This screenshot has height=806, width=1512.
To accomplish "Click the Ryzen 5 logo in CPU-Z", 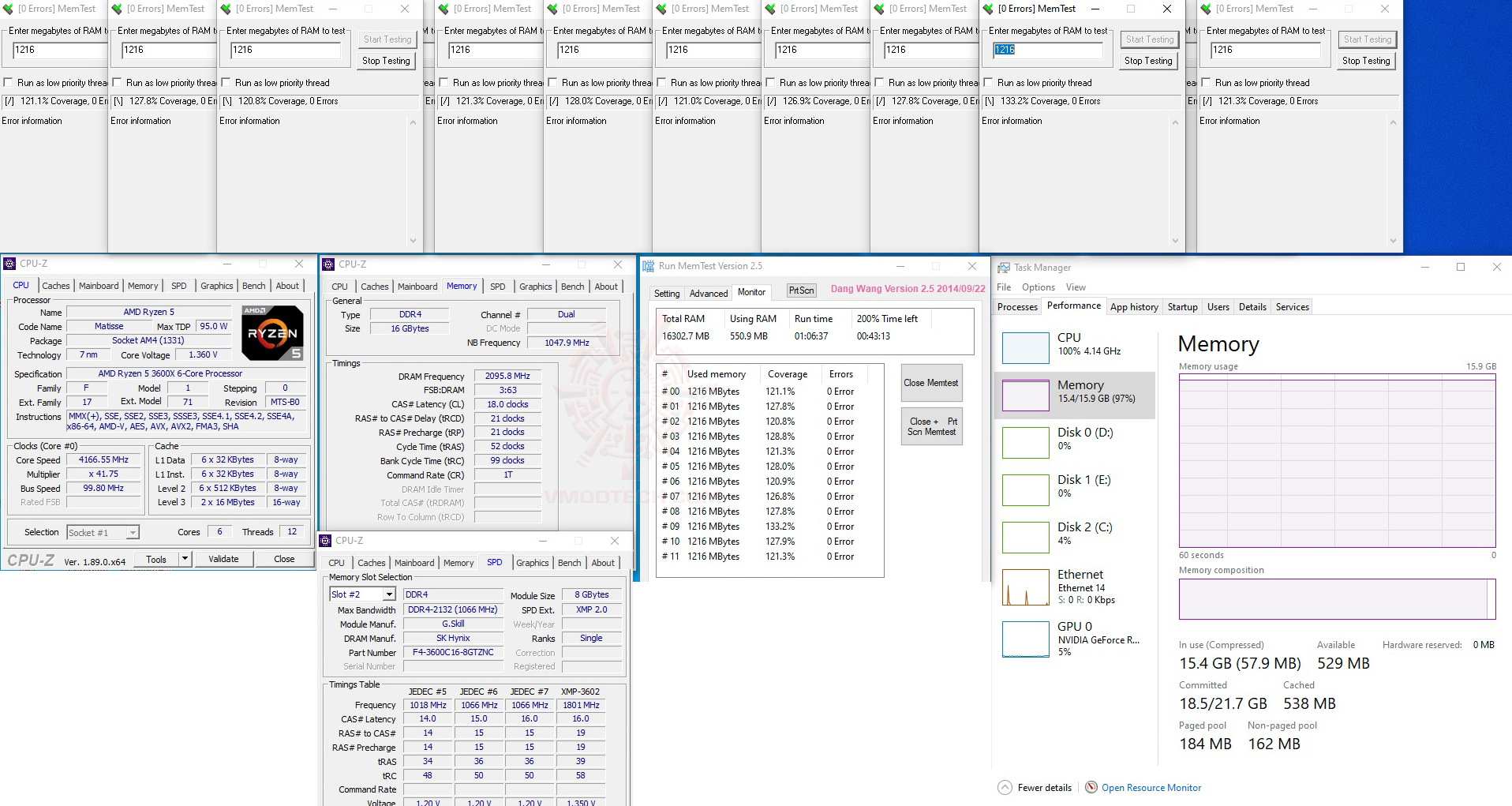I will click(x=272, y=332).
